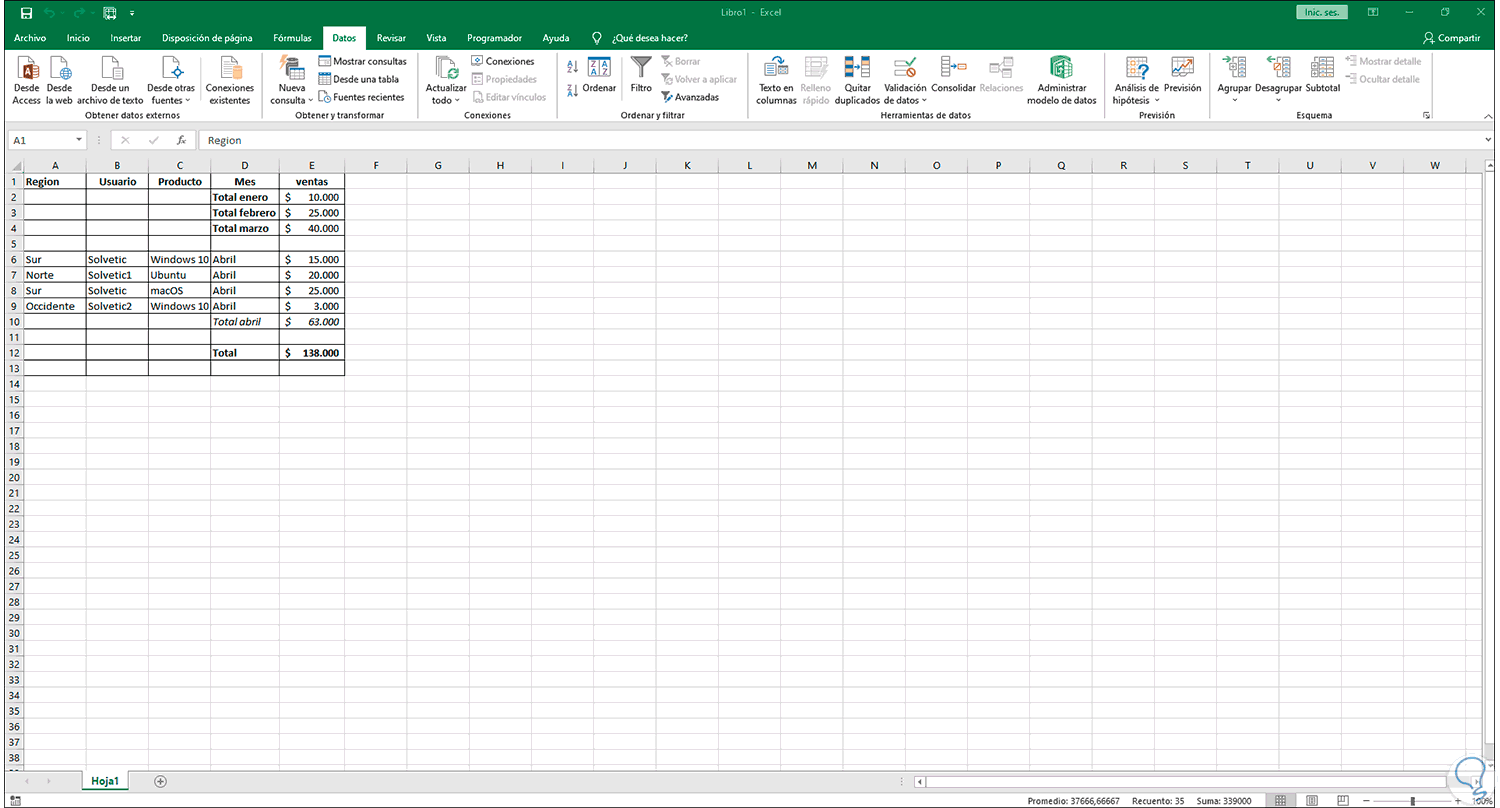The width and height of the screenshot is (1500, 808).
Task: Switch to the Inicio tab
Action: pos(78,38)
